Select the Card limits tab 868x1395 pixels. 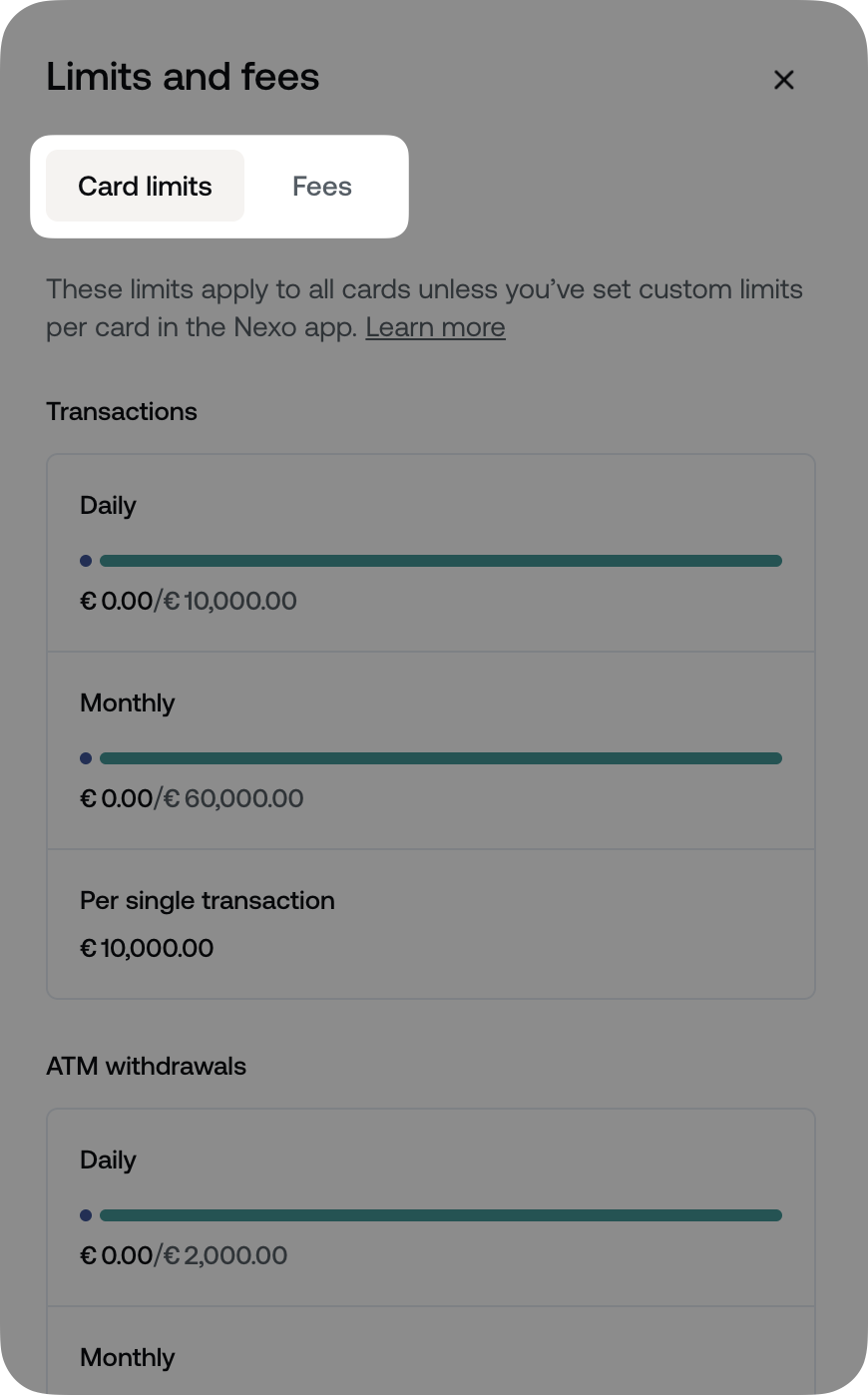[145, 186]
